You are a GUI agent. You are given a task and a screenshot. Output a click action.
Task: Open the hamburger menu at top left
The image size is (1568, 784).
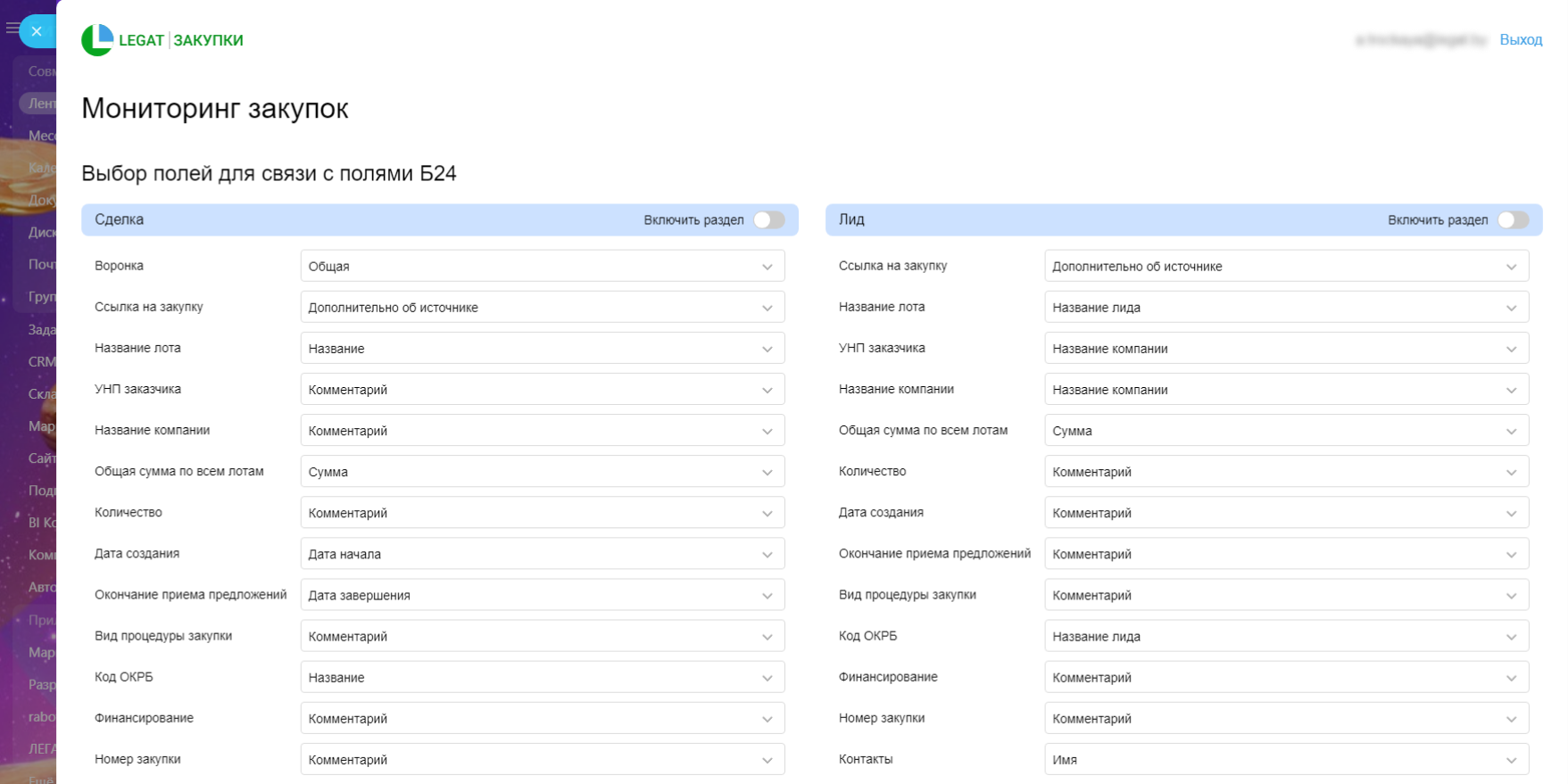click(x=12, y=29)
